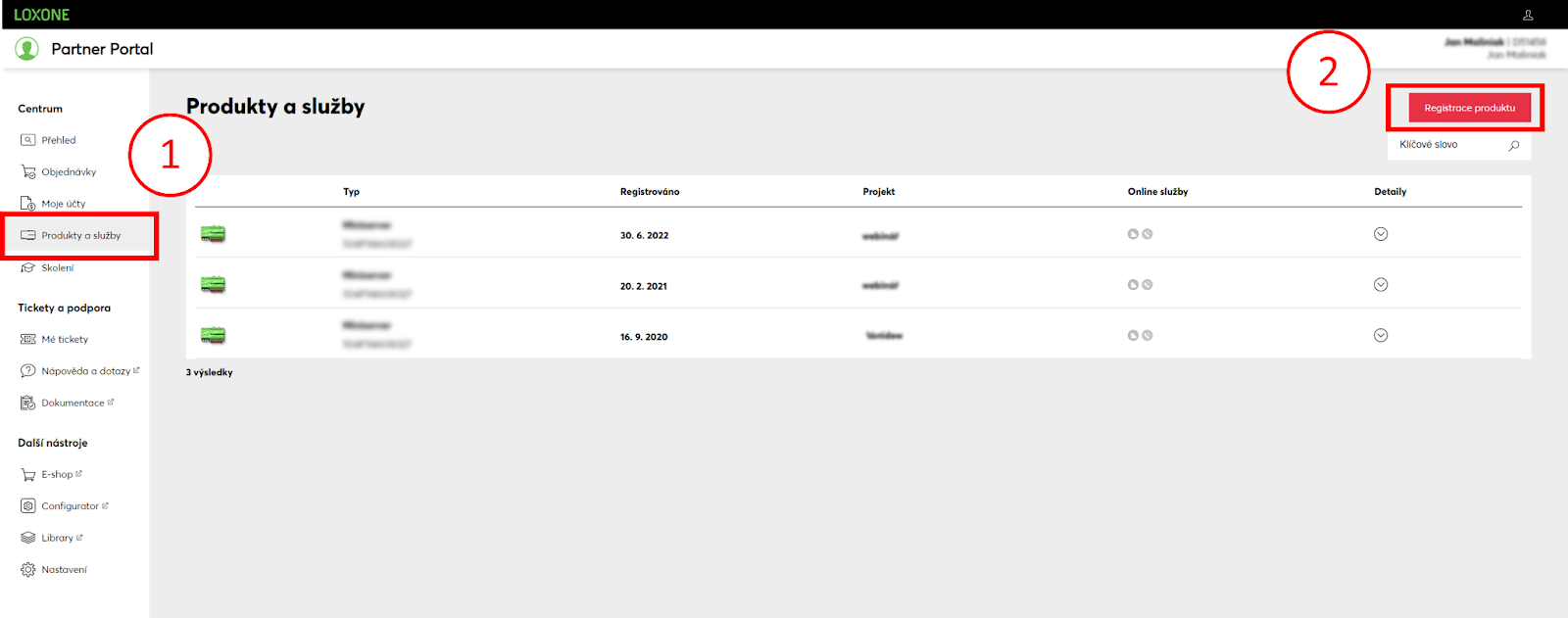
Task: Click the green Partner Portal profile icon
Action: tap(26, 49)
